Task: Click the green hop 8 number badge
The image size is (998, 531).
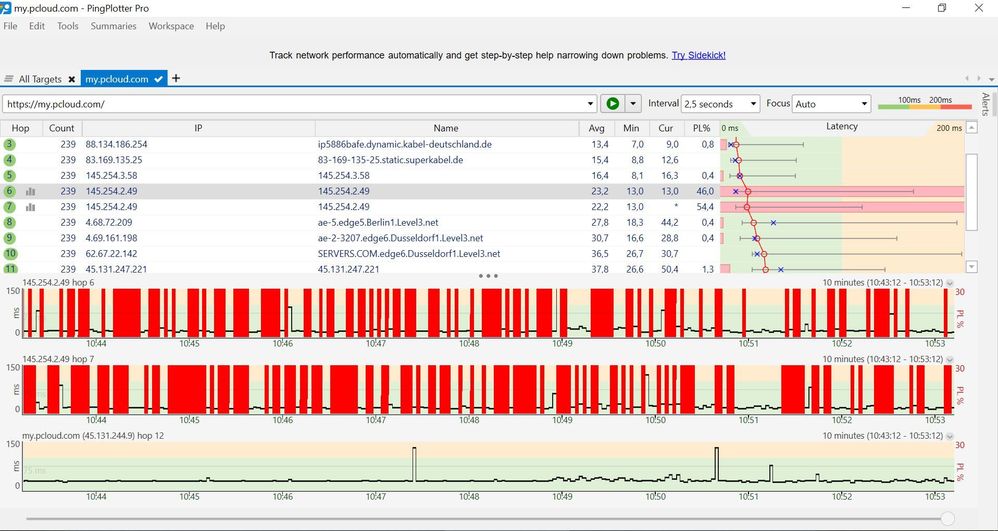Action: tap(10, 223)
